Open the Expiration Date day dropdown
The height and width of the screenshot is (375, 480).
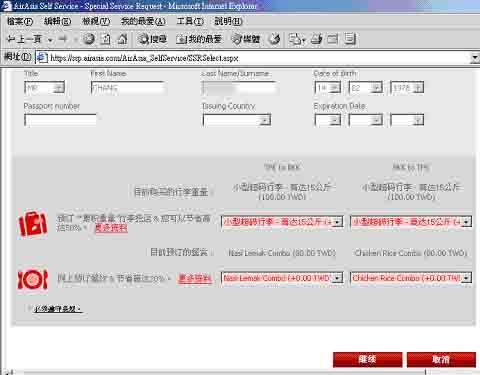tap(328, 120)
